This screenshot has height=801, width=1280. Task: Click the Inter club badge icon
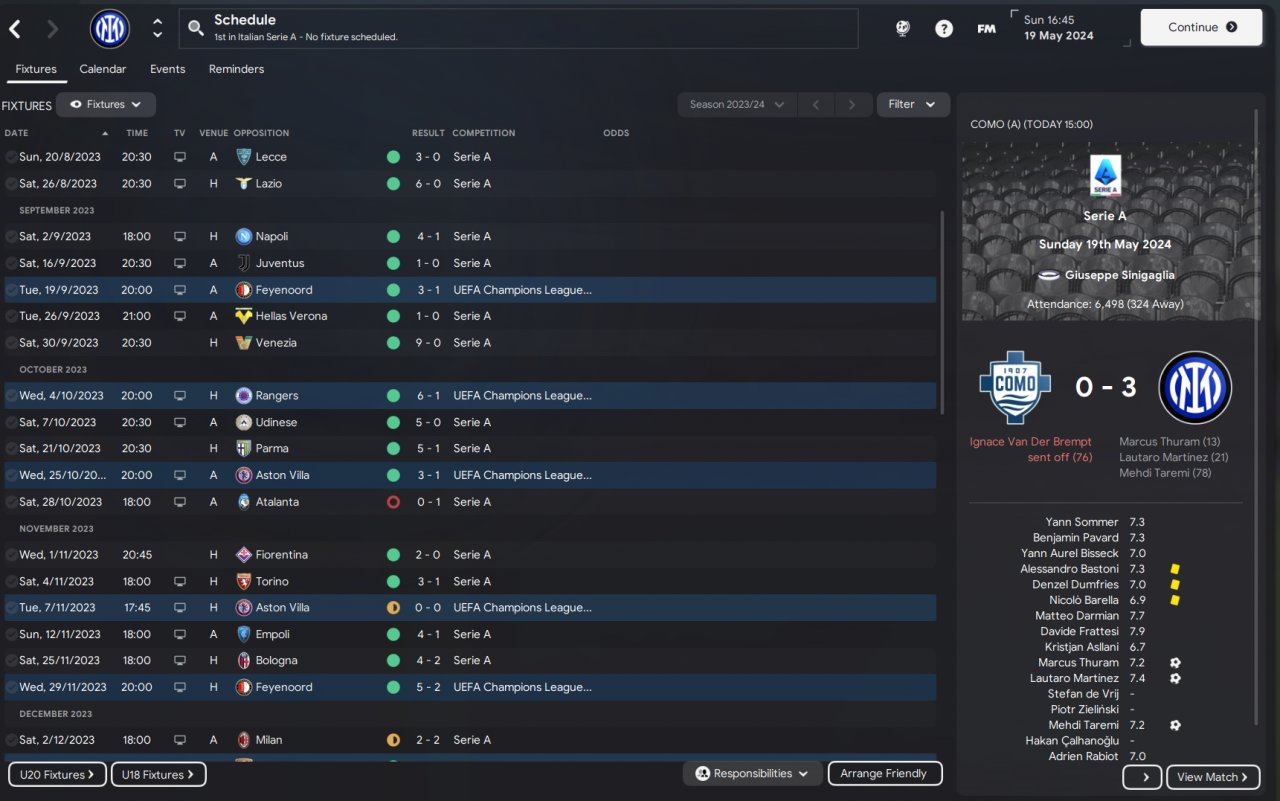click(110, 28)
